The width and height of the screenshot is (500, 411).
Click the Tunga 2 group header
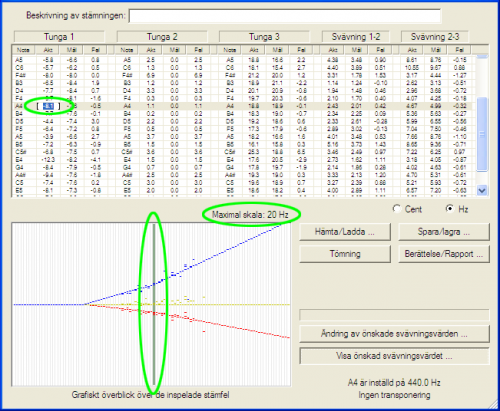[162, 37]
